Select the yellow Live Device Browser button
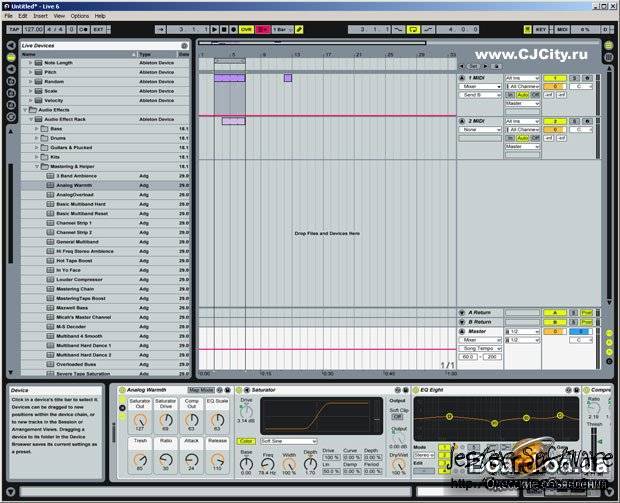The image size is (620, 503). point(11,57)
